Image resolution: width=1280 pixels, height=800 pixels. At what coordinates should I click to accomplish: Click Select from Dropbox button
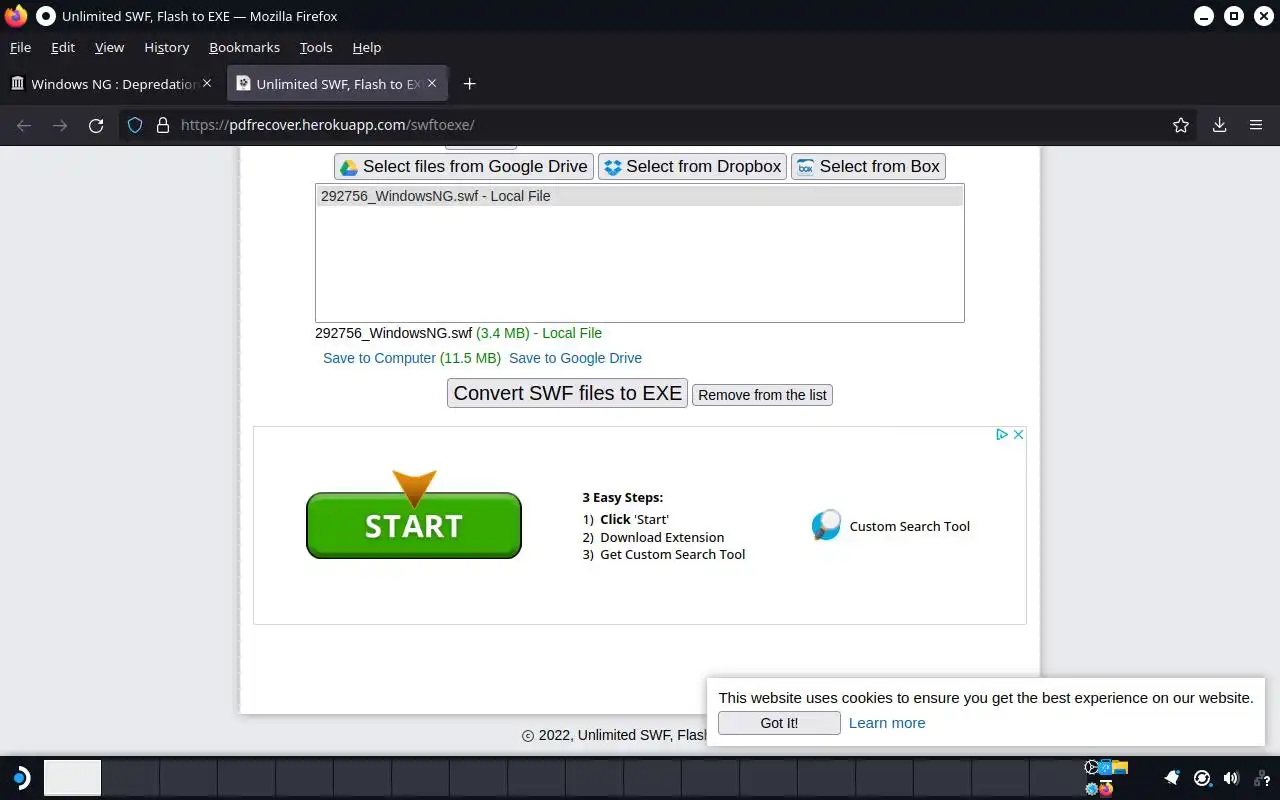[x=692, y=167]
